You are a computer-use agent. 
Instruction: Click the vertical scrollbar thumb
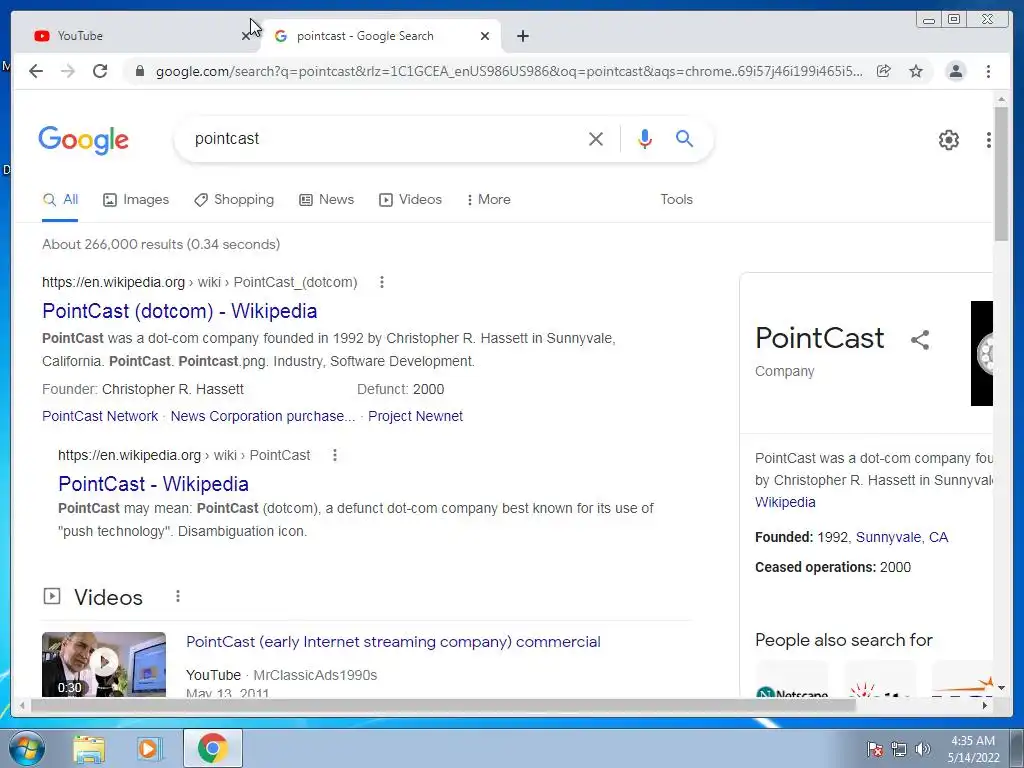click(1001, 174)
